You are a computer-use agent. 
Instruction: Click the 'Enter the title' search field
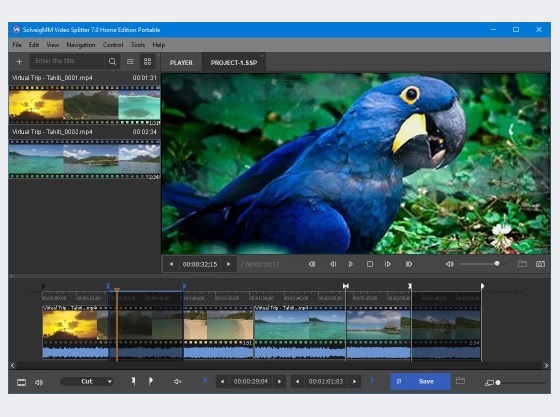tap(68, 61)
